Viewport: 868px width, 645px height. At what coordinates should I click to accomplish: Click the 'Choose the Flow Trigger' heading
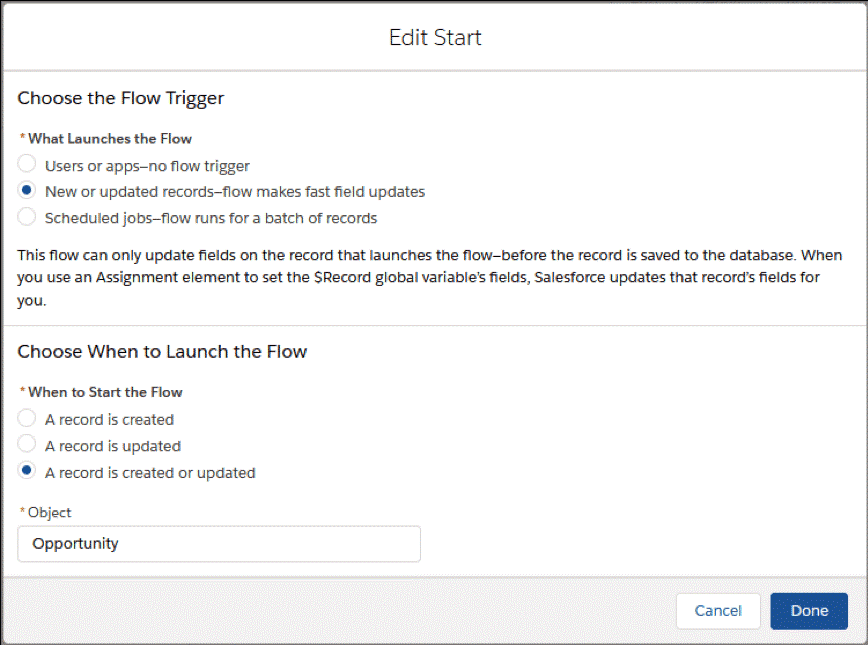point(121,98)
